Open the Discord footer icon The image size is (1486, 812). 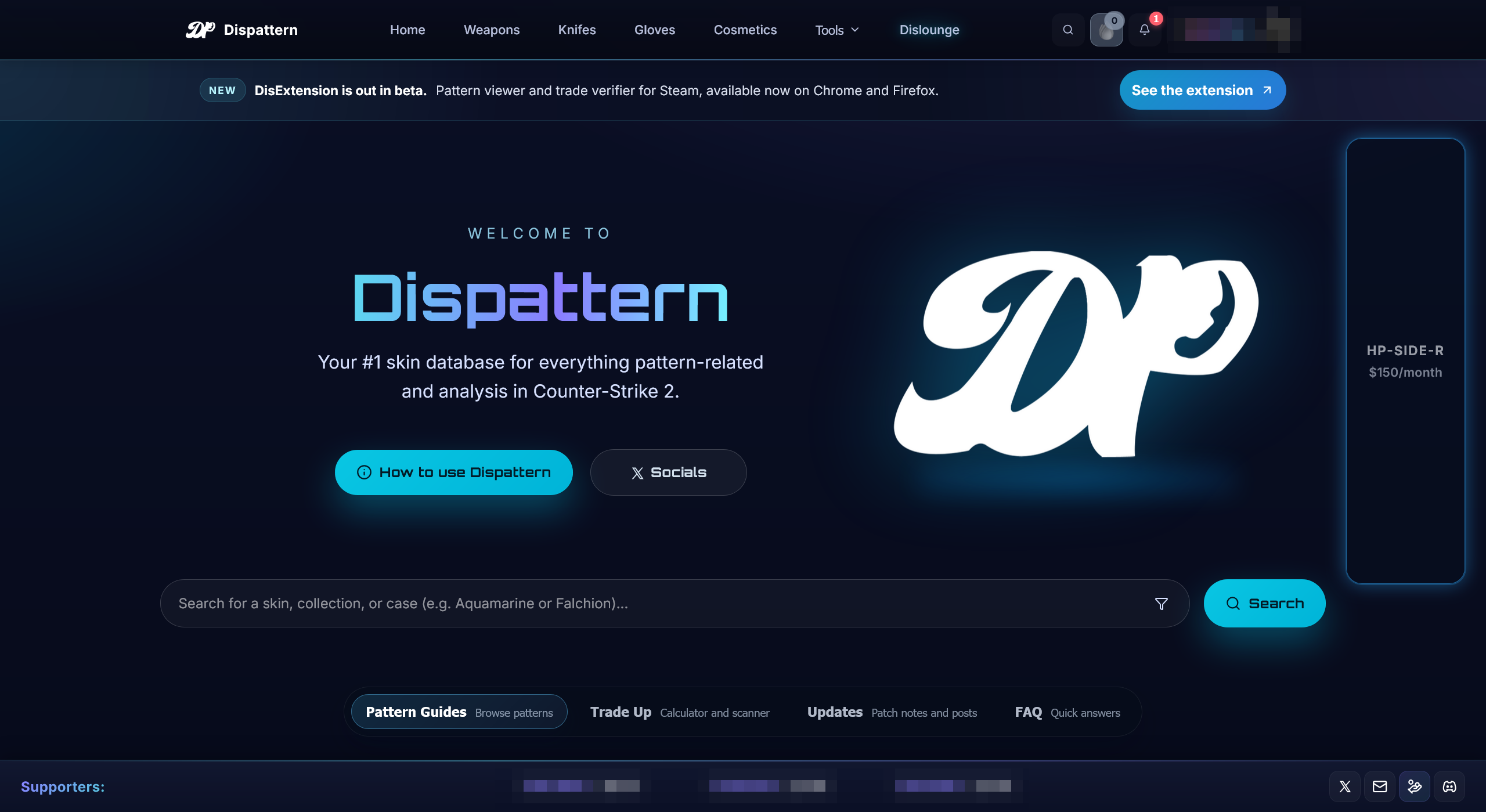(1449, 786)
